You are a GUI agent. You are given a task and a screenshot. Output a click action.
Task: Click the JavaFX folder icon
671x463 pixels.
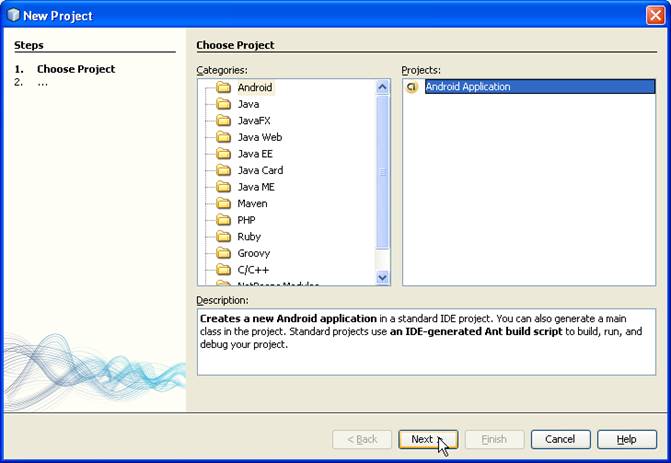click(223, 121)
